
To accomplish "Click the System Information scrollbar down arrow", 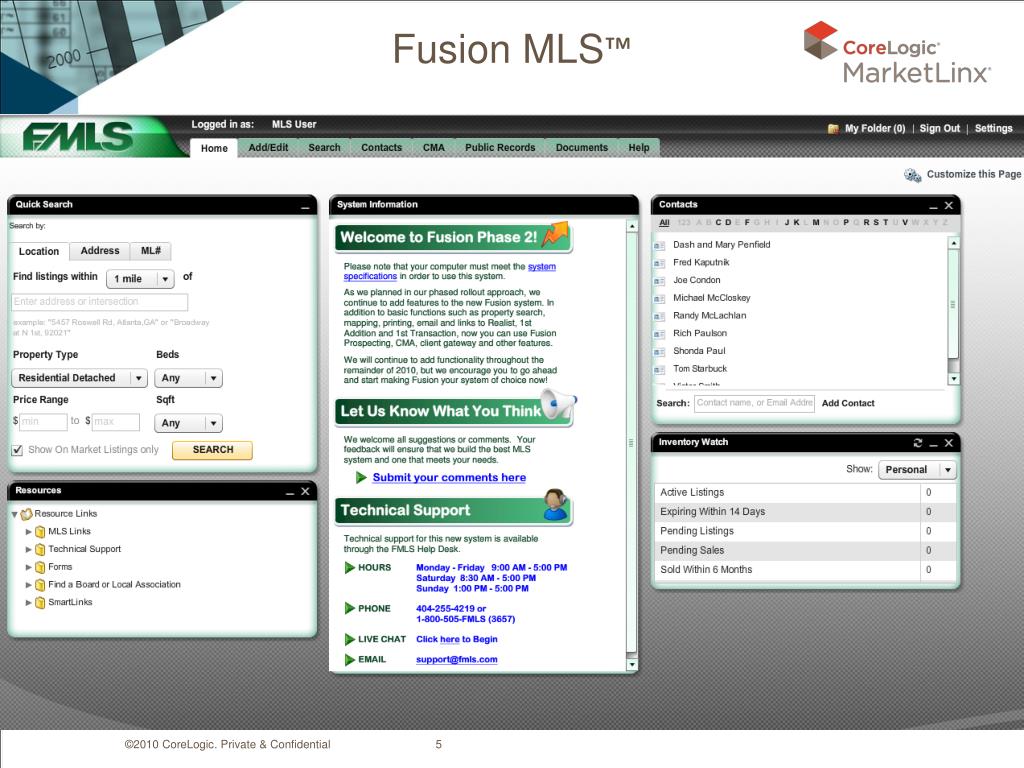I will (x=632, y=665).
